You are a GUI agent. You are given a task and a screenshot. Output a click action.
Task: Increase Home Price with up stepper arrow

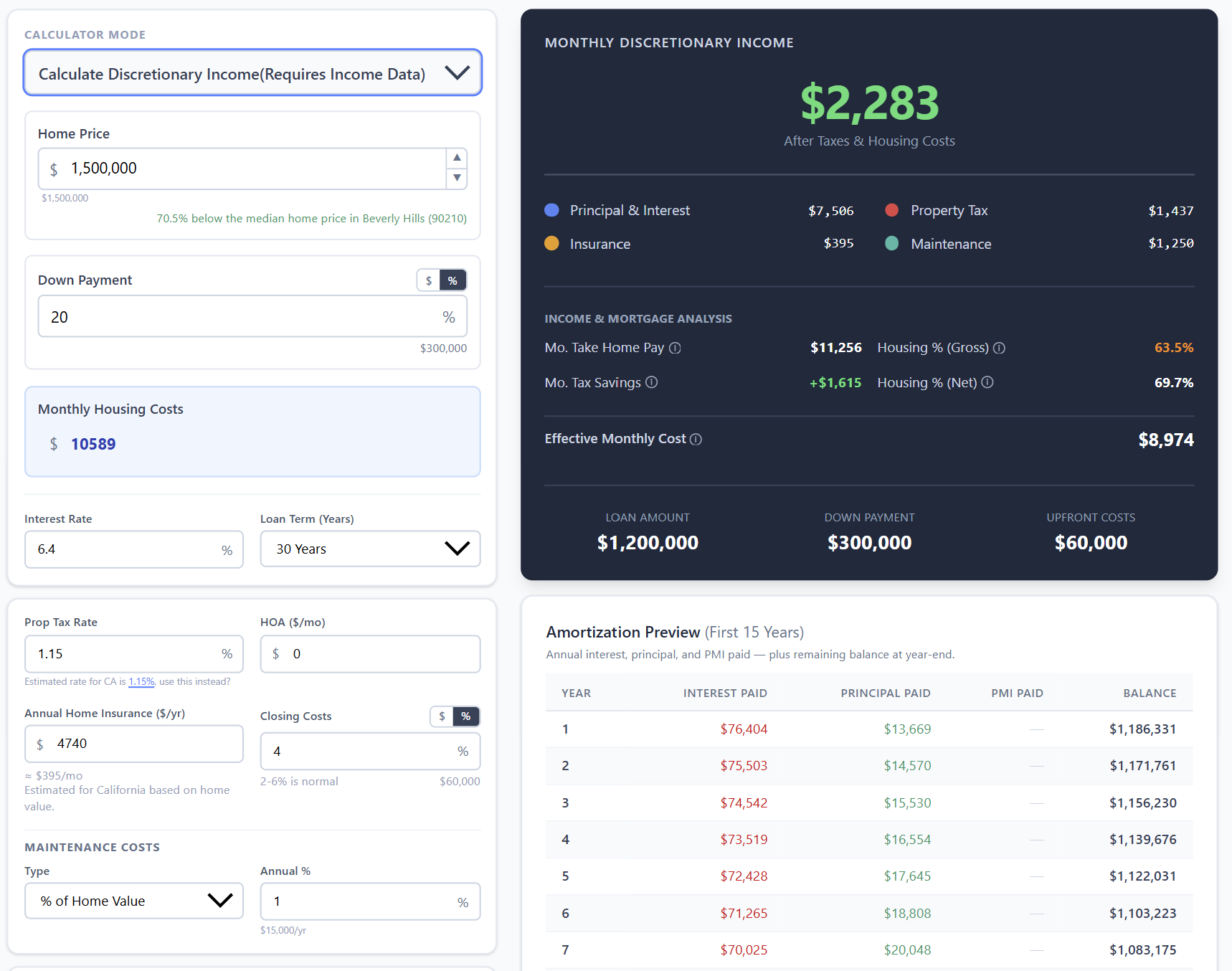(x=457, y=158)
